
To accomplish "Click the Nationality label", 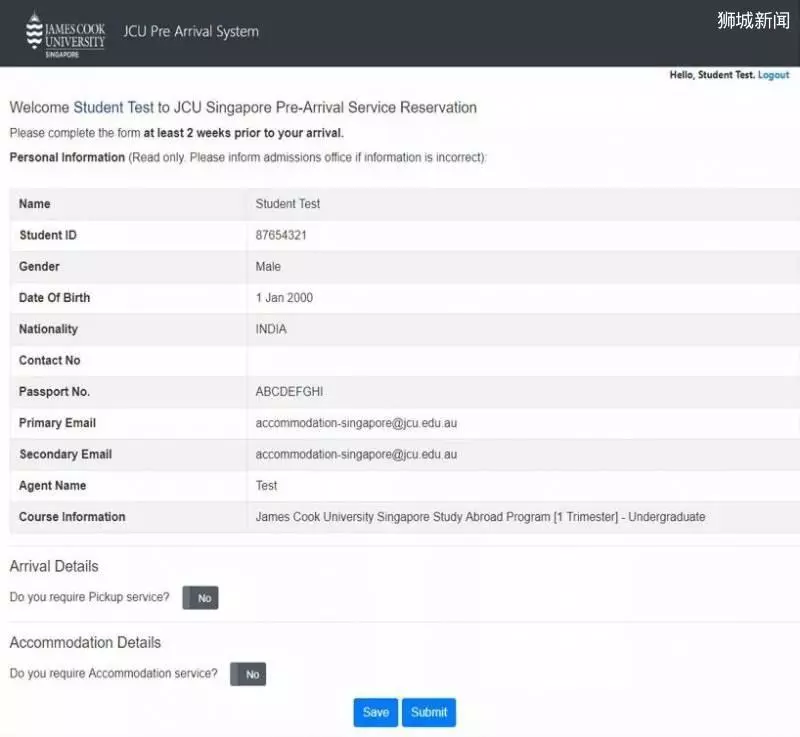I will 48,329.
